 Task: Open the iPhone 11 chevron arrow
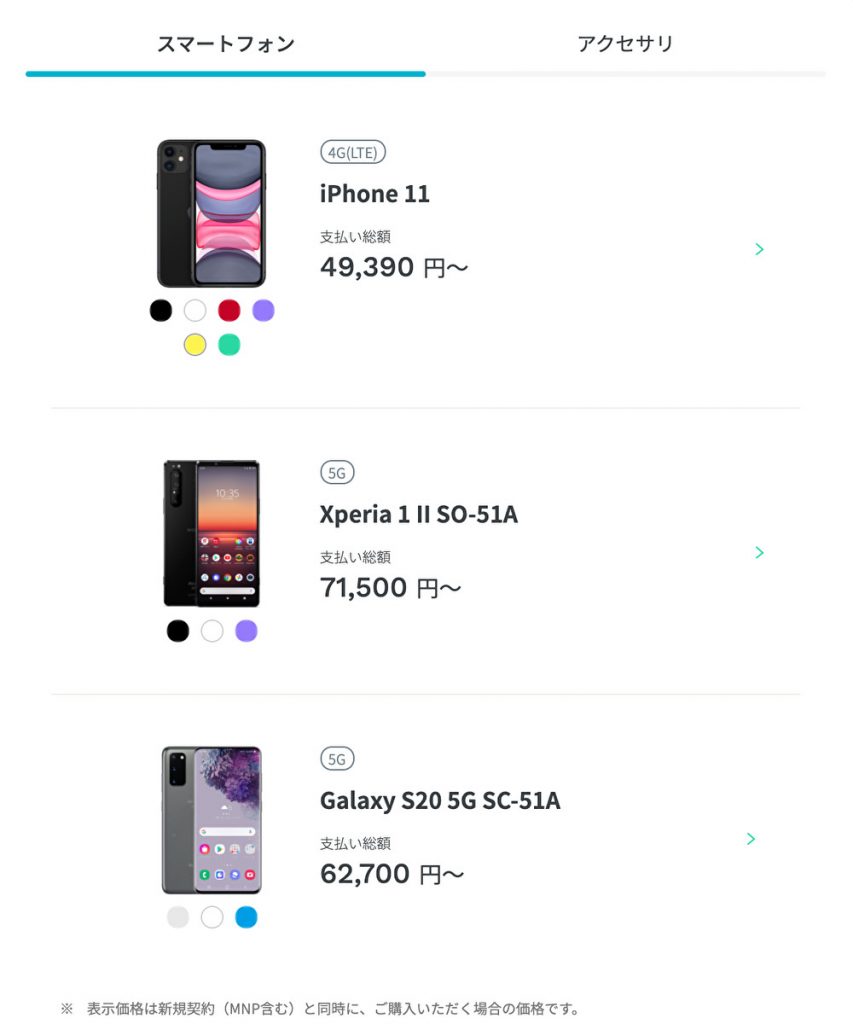coord(759,249)
